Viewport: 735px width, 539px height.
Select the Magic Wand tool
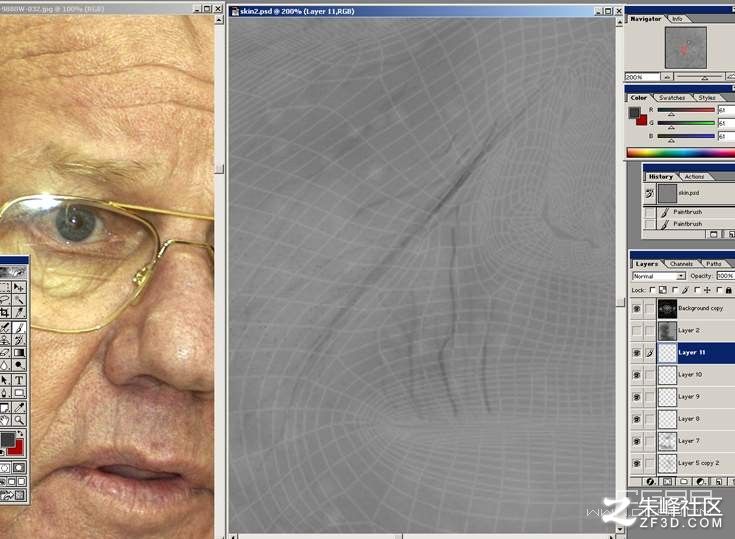19,299
